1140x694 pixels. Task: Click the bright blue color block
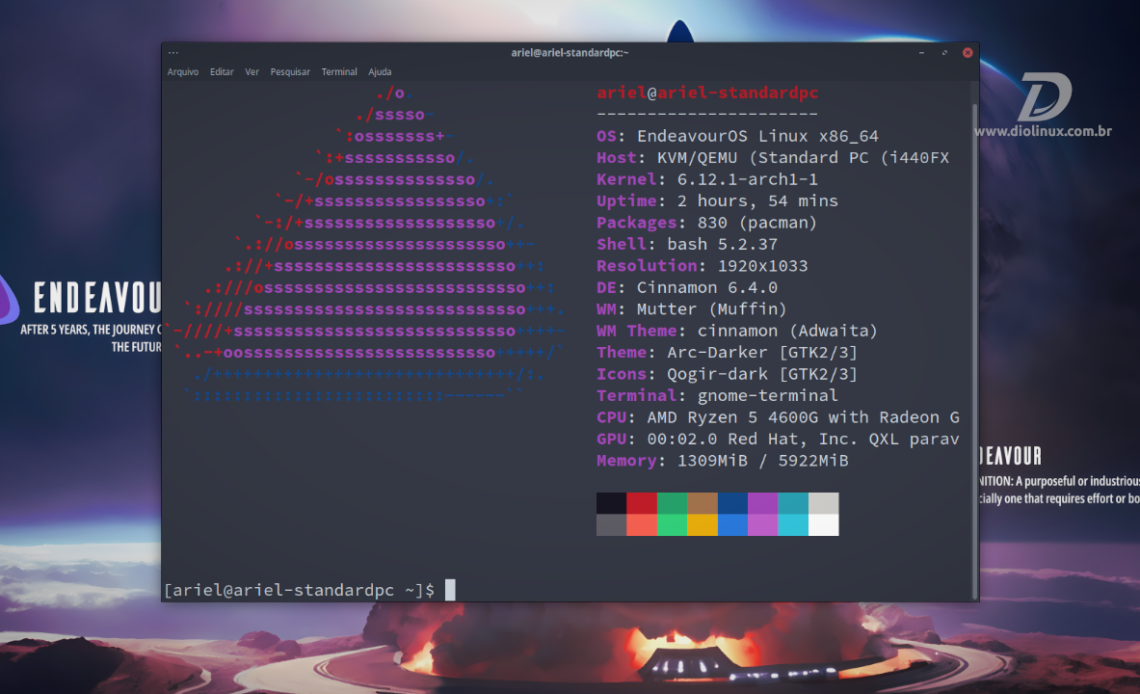tap(733, 525)
